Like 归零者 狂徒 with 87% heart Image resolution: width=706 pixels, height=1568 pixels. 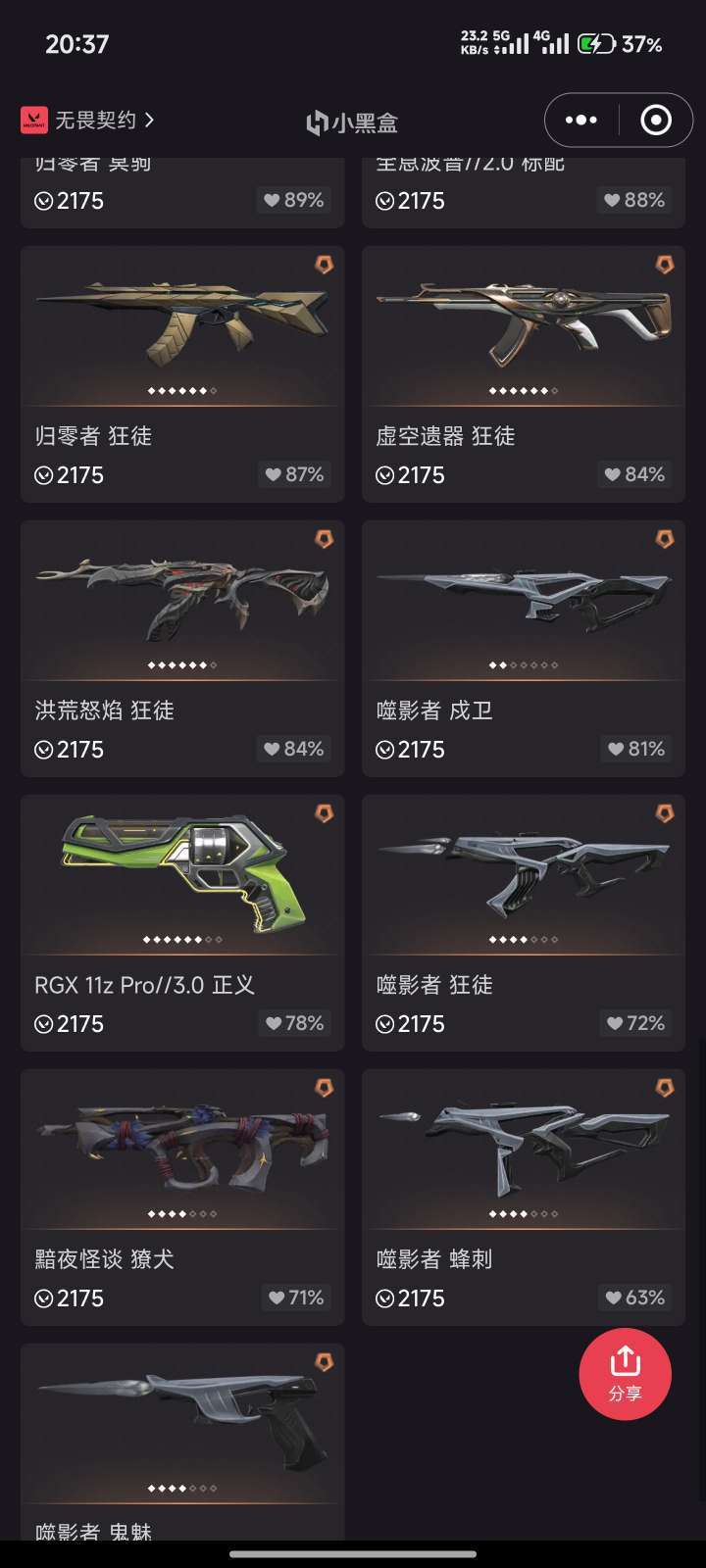pyautogui.click(x=294, y=474)
